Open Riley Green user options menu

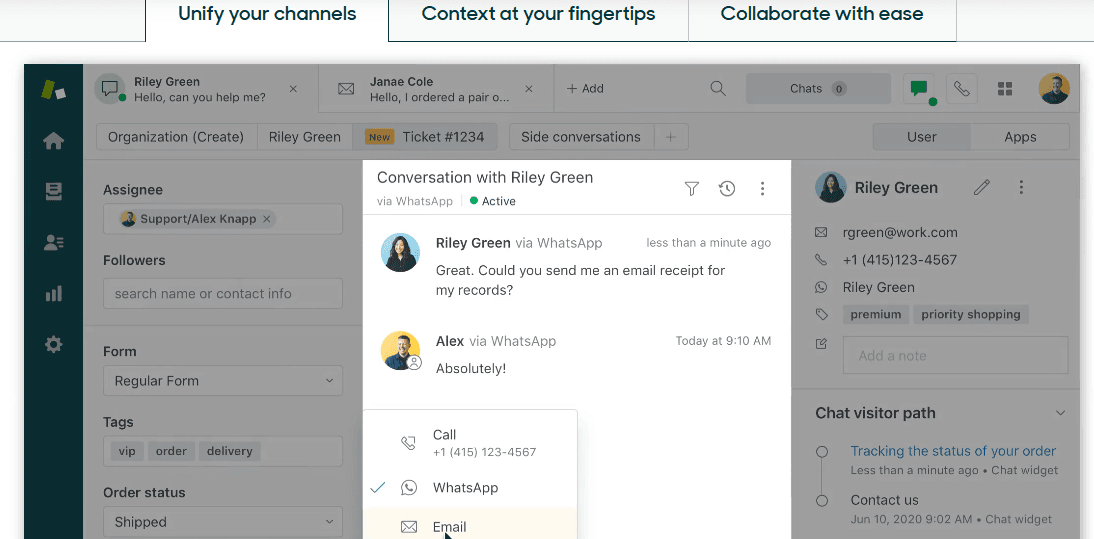pyautogui.click(x=1021, y=187)
